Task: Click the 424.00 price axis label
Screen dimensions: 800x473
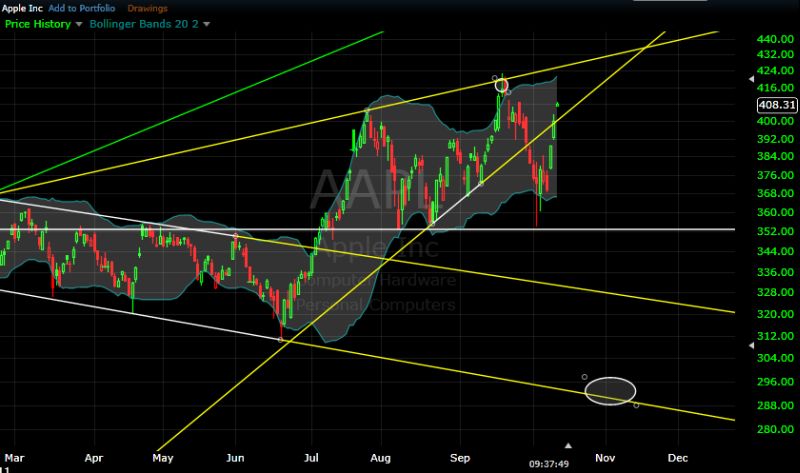Action: [775, 70]
